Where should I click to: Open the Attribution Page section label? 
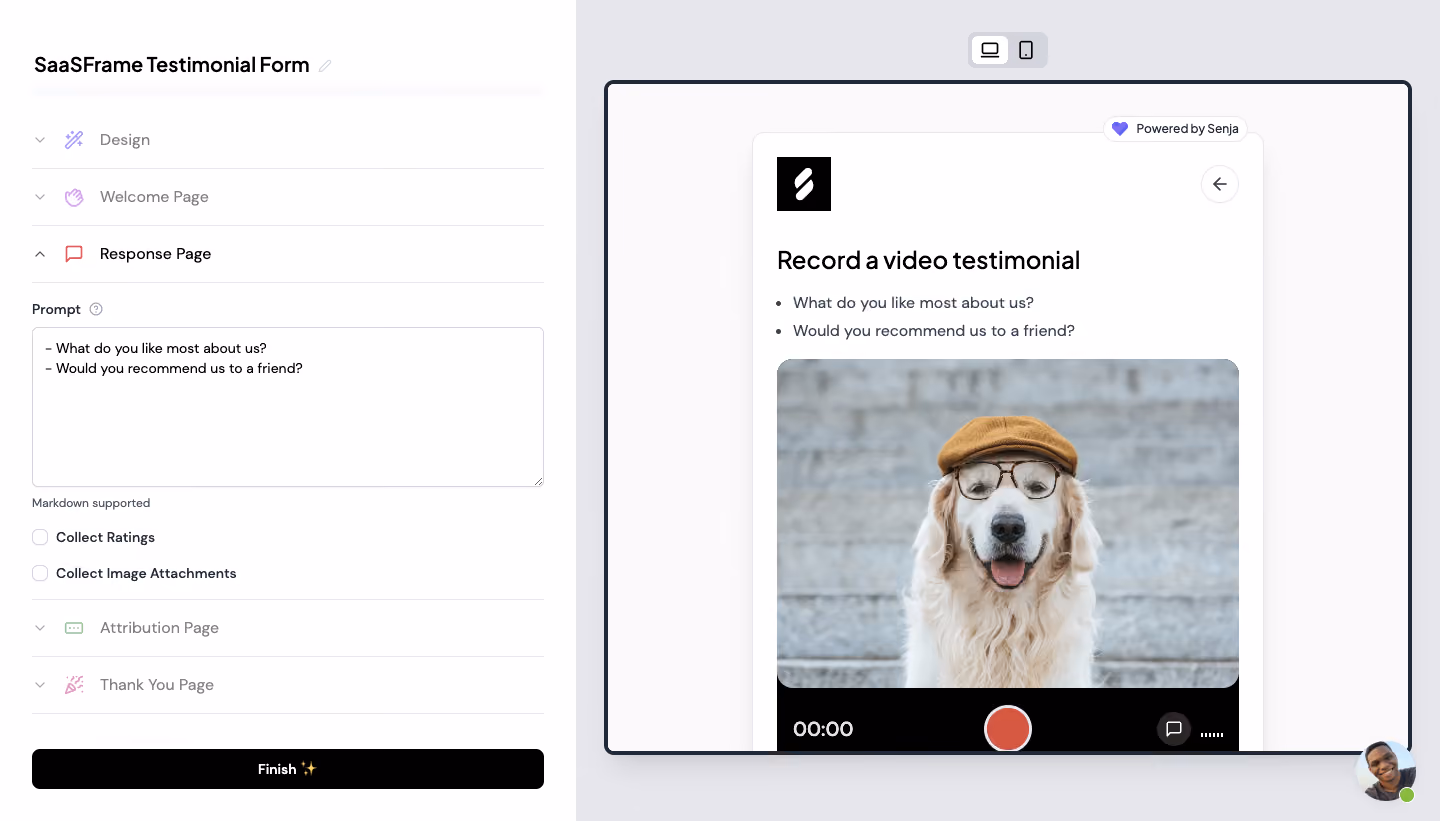coord(159,628)
